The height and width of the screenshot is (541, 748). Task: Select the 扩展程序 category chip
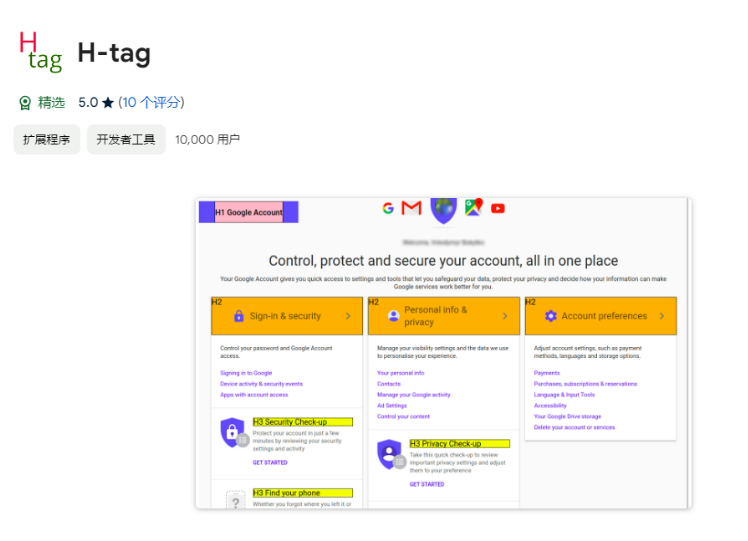(x=47, y=140)
